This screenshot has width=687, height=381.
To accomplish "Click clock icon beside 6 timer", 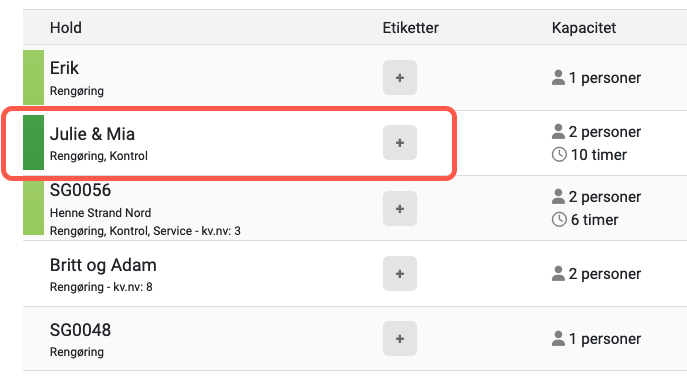I will pos(559,219).
